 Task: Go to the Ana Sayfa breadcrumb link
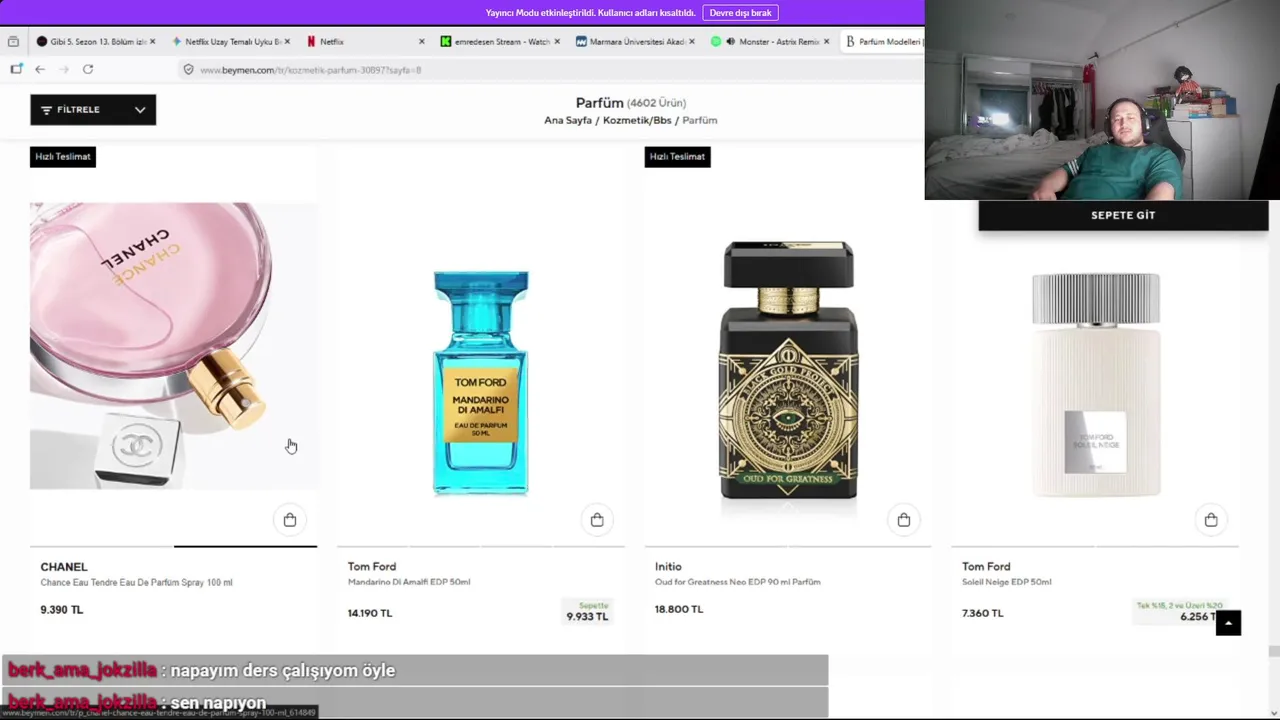coord(568,120)
